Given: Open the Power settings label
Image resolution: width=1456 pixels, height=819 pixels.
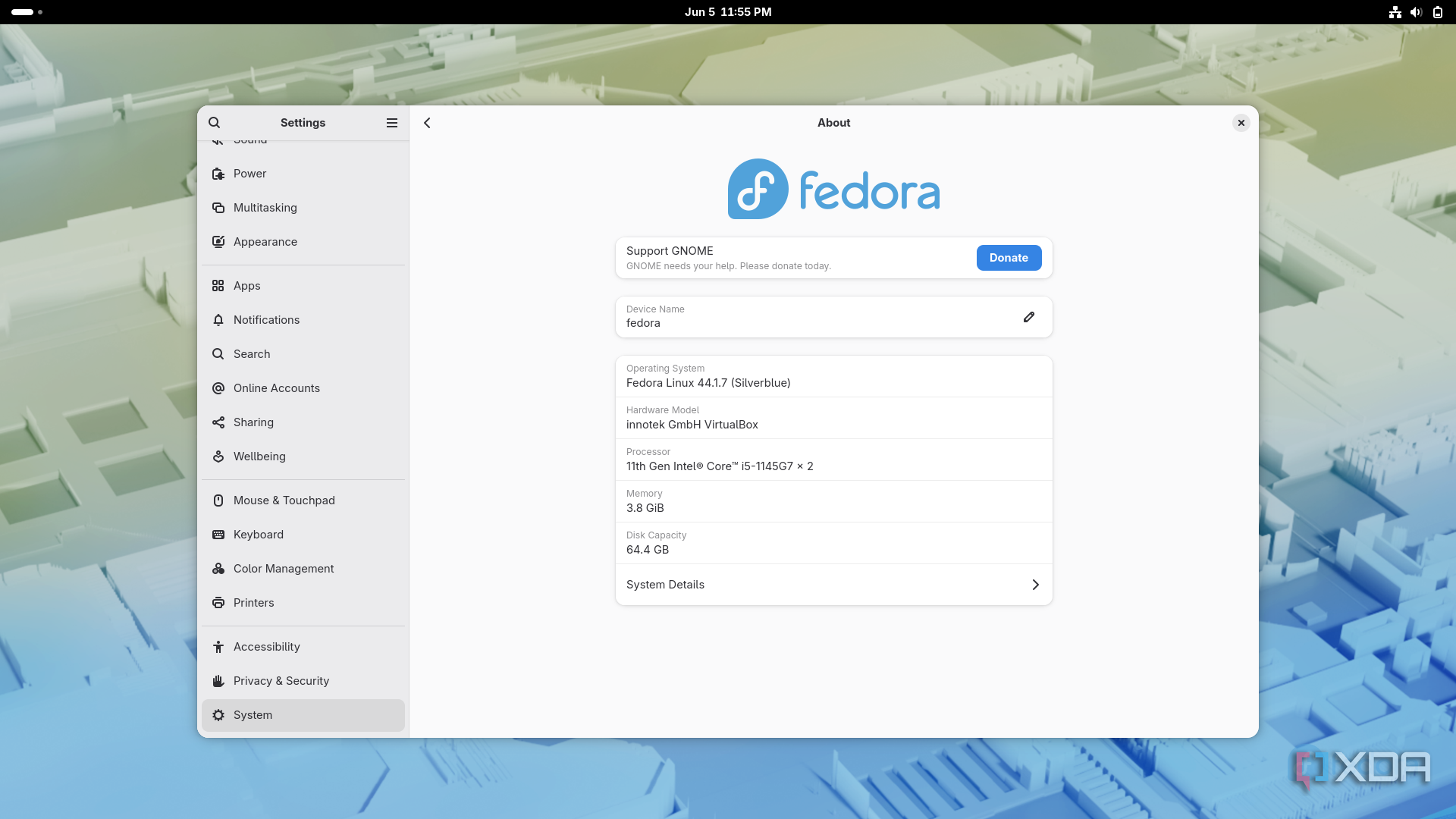Looking at the screenshot, I should click(x=249, y=174).
